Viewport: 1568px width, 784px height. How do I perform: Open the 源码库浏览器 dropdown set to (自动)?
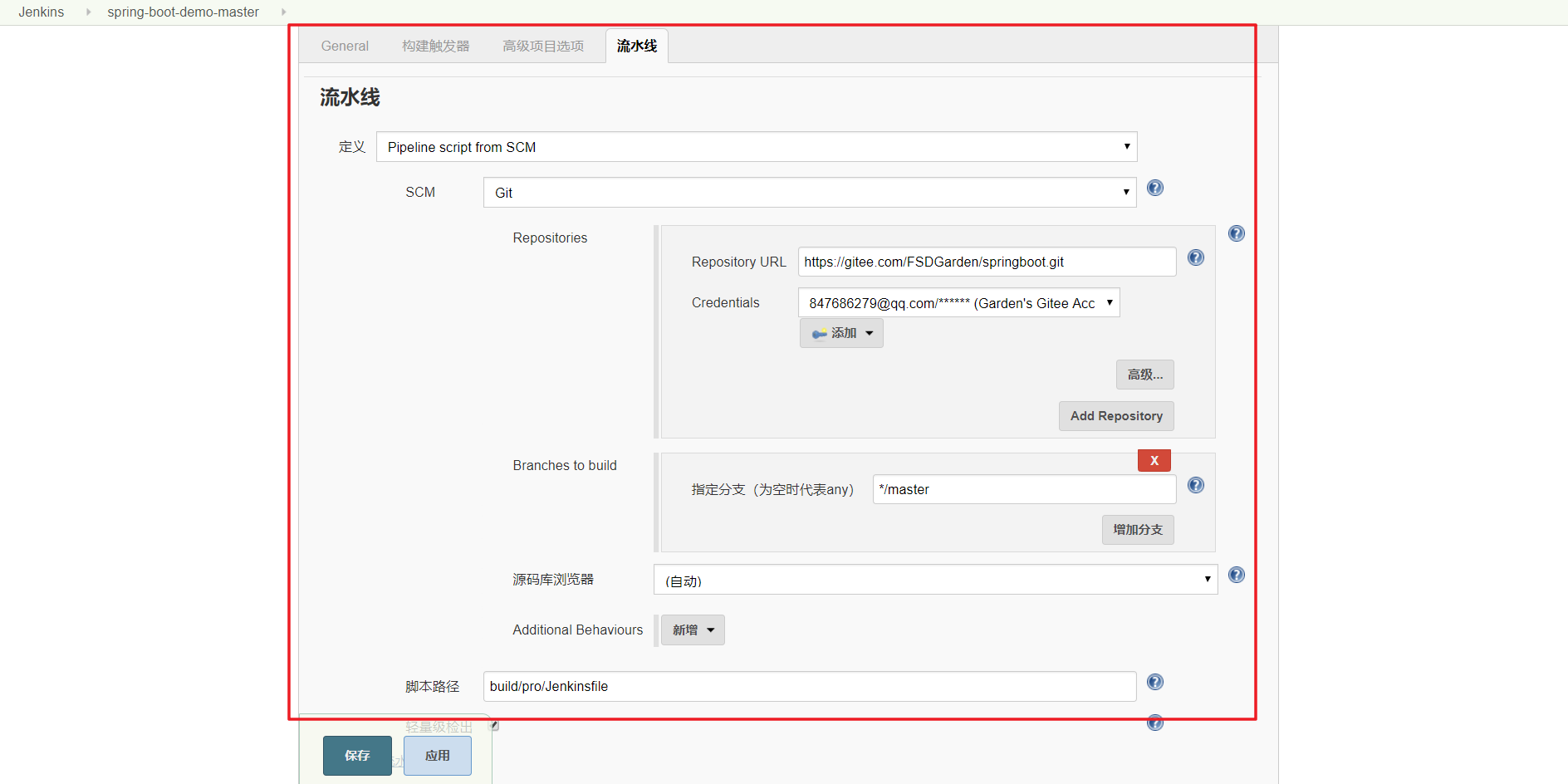point(935,580)
